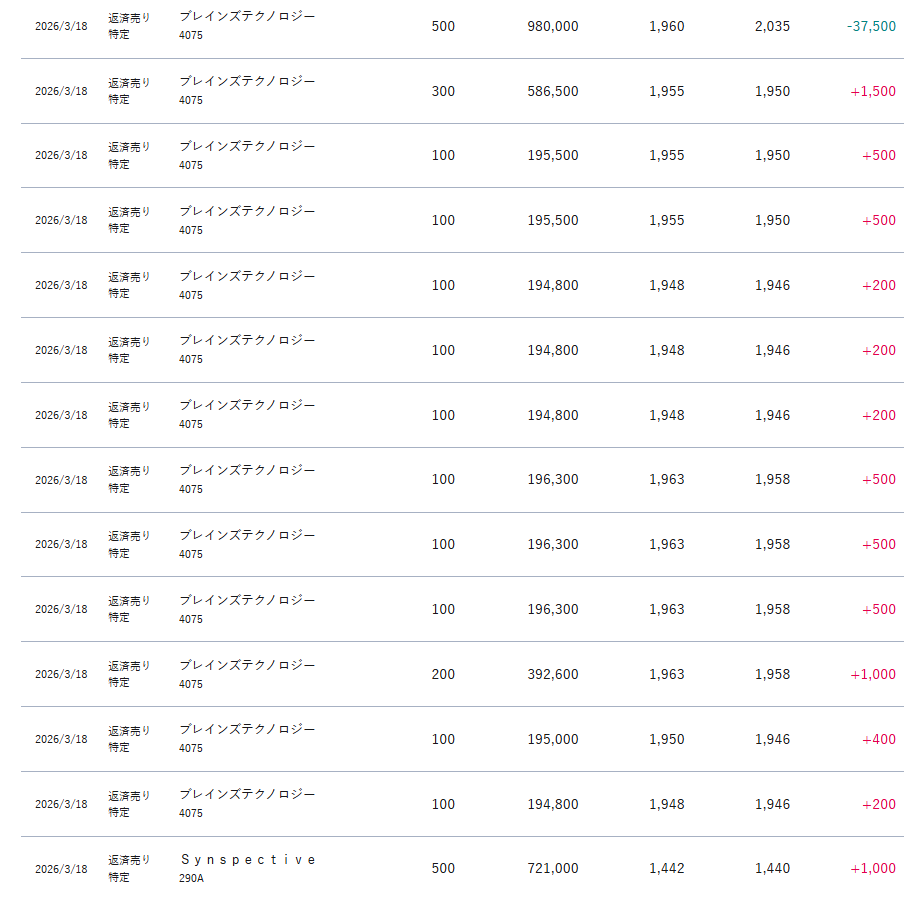Image resolution: width=921 pixels, height=900 pixels.
Task: Open ブレインズテクノロジー in the -37,500 row
Action: [x=247, y=17]
